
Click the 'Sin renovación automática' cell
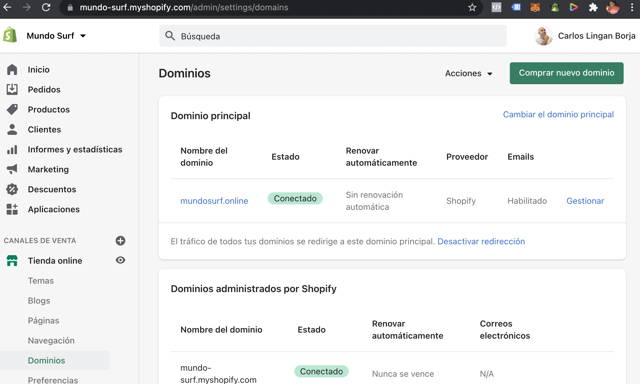[374, 201]
